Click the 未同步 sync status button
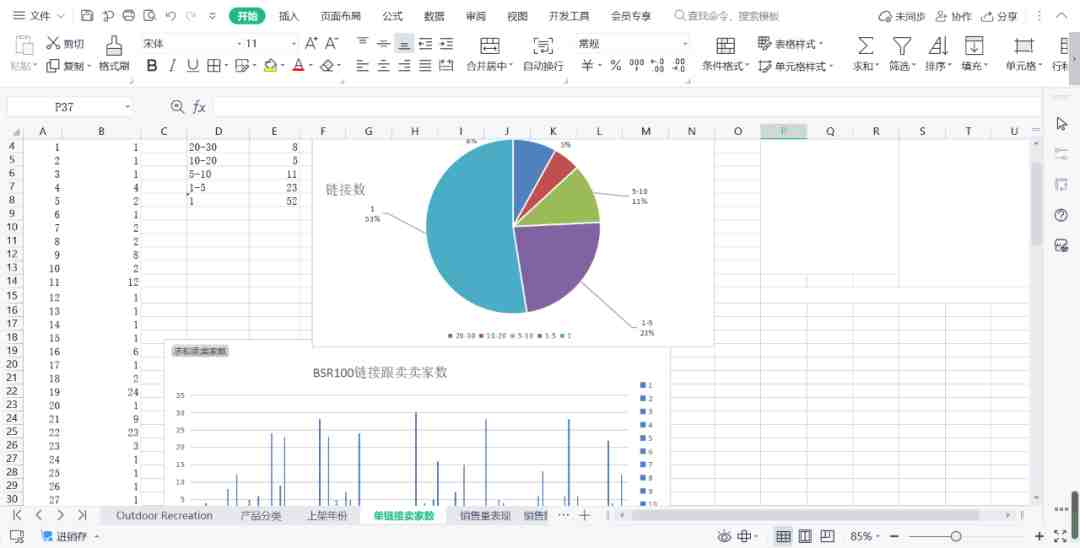The image size is (1080, 548). point(902,16)
